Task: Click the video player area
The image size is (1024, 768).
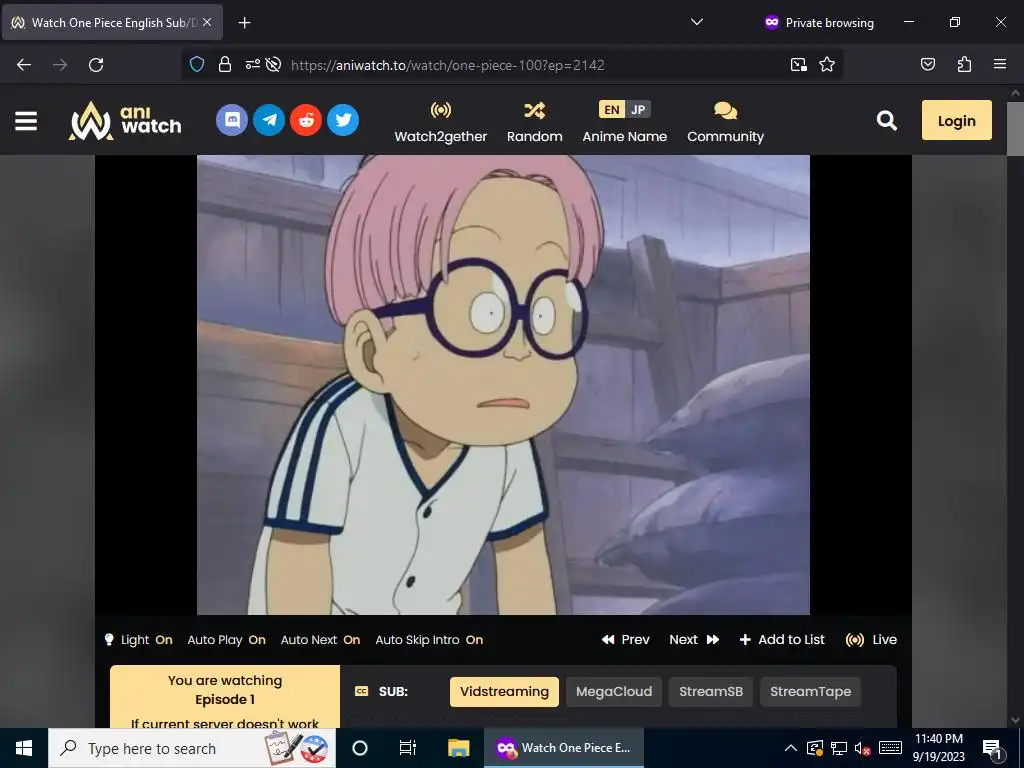Action: (504, 385)
